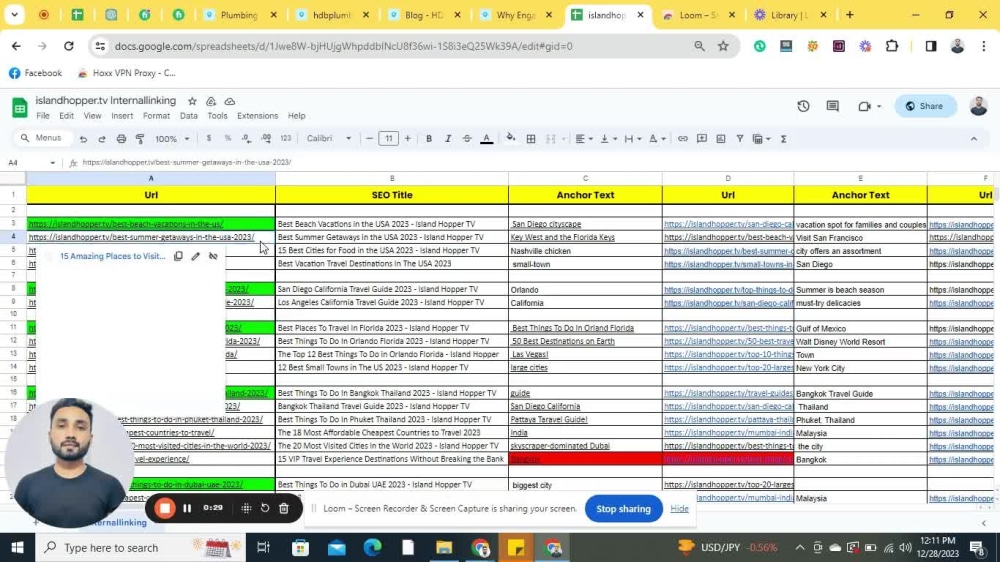Image resolution: width=1000 pixels, height=562 pixels.
Task: Open the Name box dropdown arrow
Action: (52, 163)
